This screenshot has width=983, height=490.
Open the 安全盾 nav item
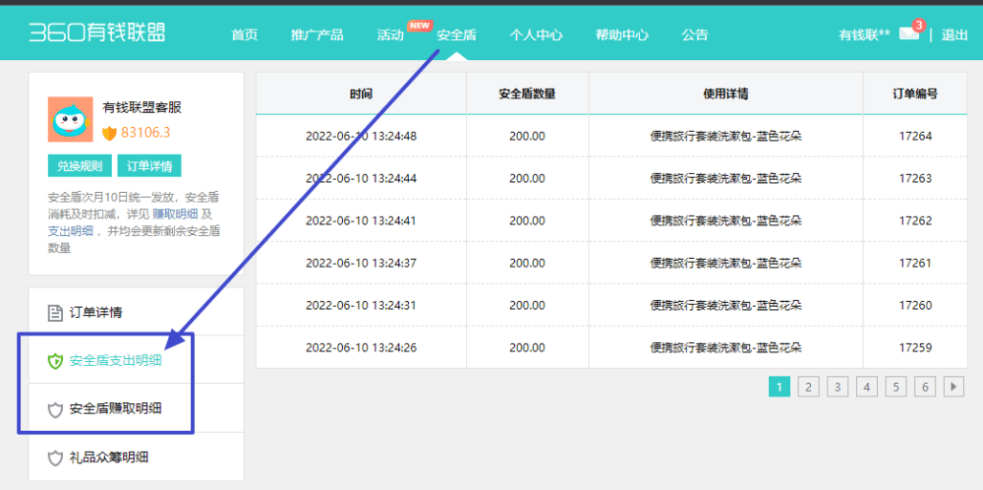pos(456,35)
